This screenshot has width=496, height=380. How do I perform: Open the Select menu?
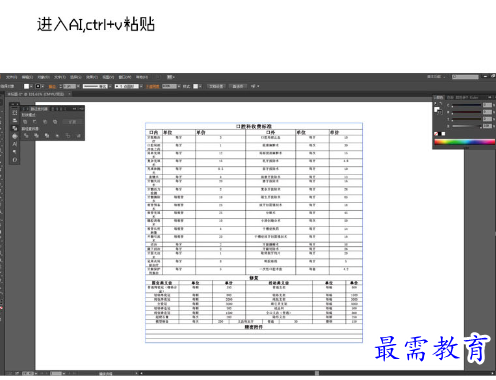pyautogui.click(x=76, y=77)
